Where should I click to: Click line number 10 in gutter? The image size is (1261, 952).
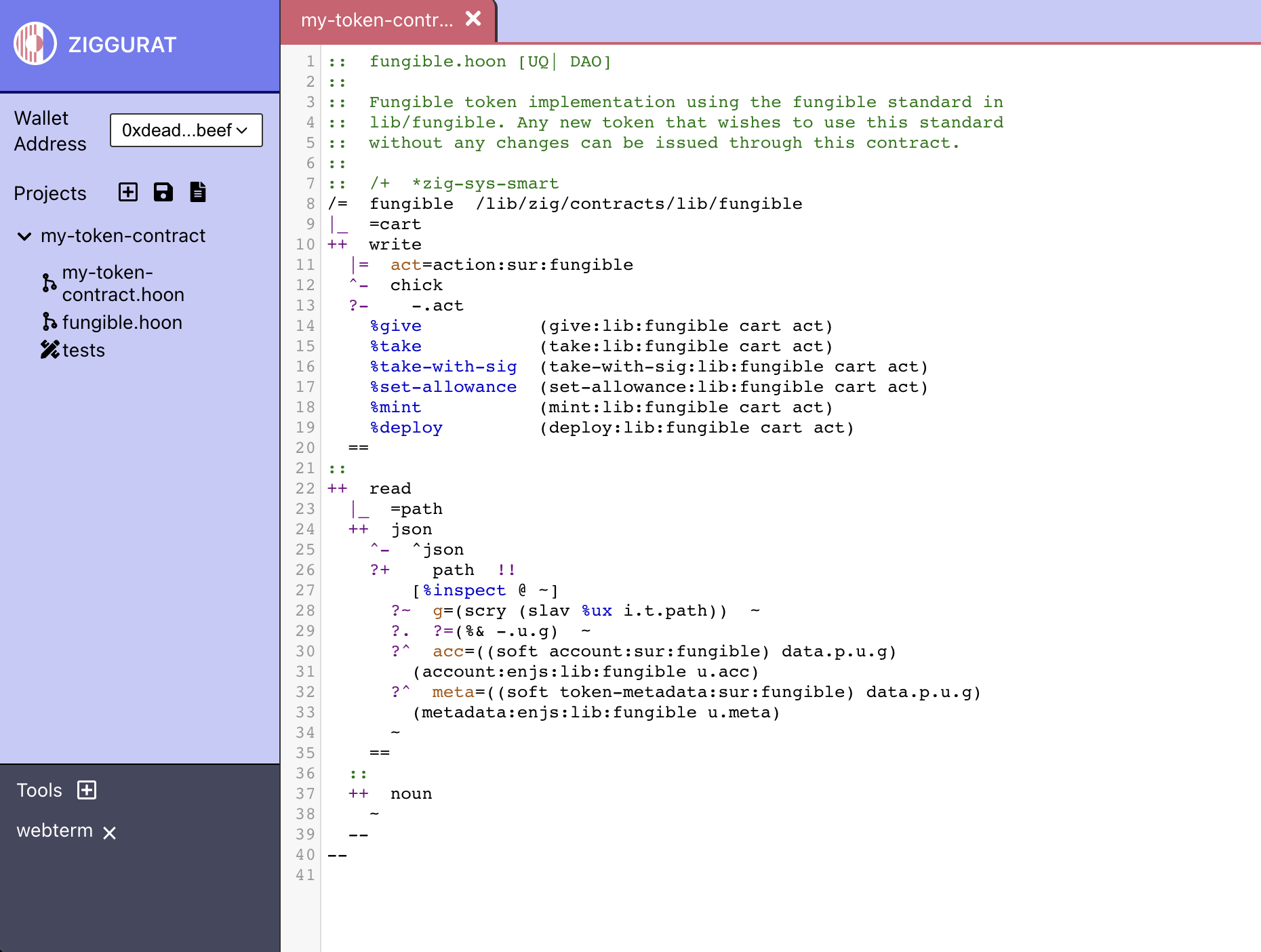pyautogui.click(x=305, y=244)
